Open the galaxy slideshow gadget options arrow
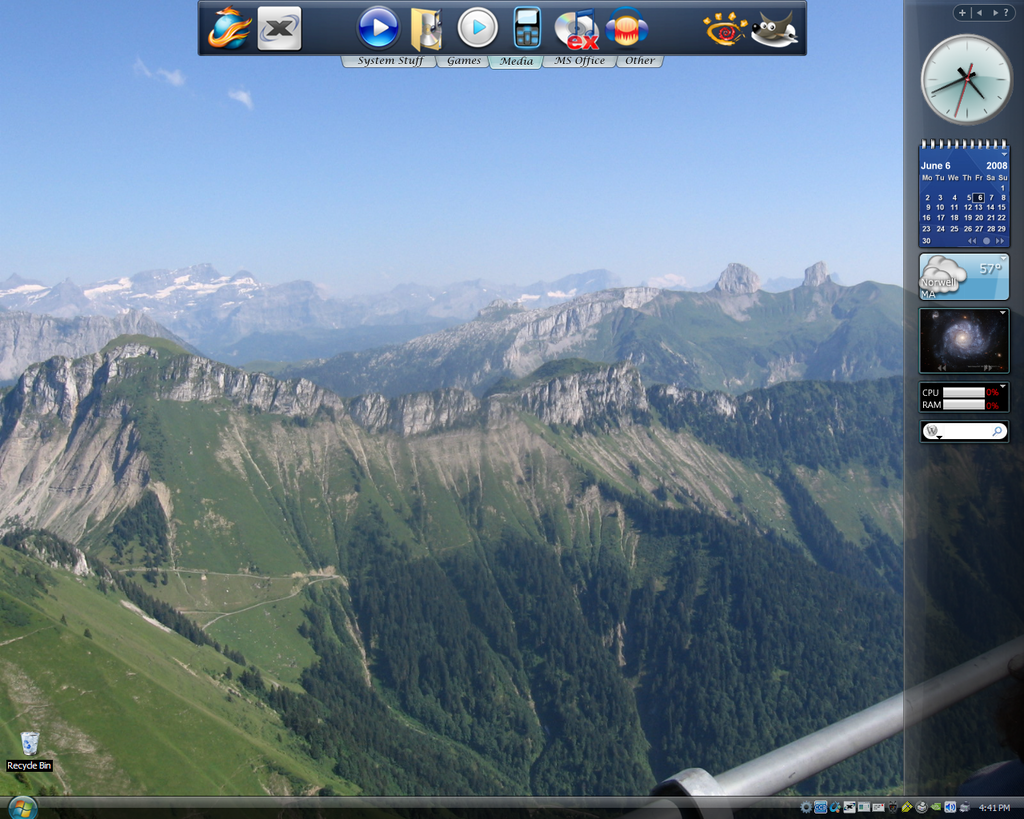Screen dimensions: 1024x819 [1002, 313]
